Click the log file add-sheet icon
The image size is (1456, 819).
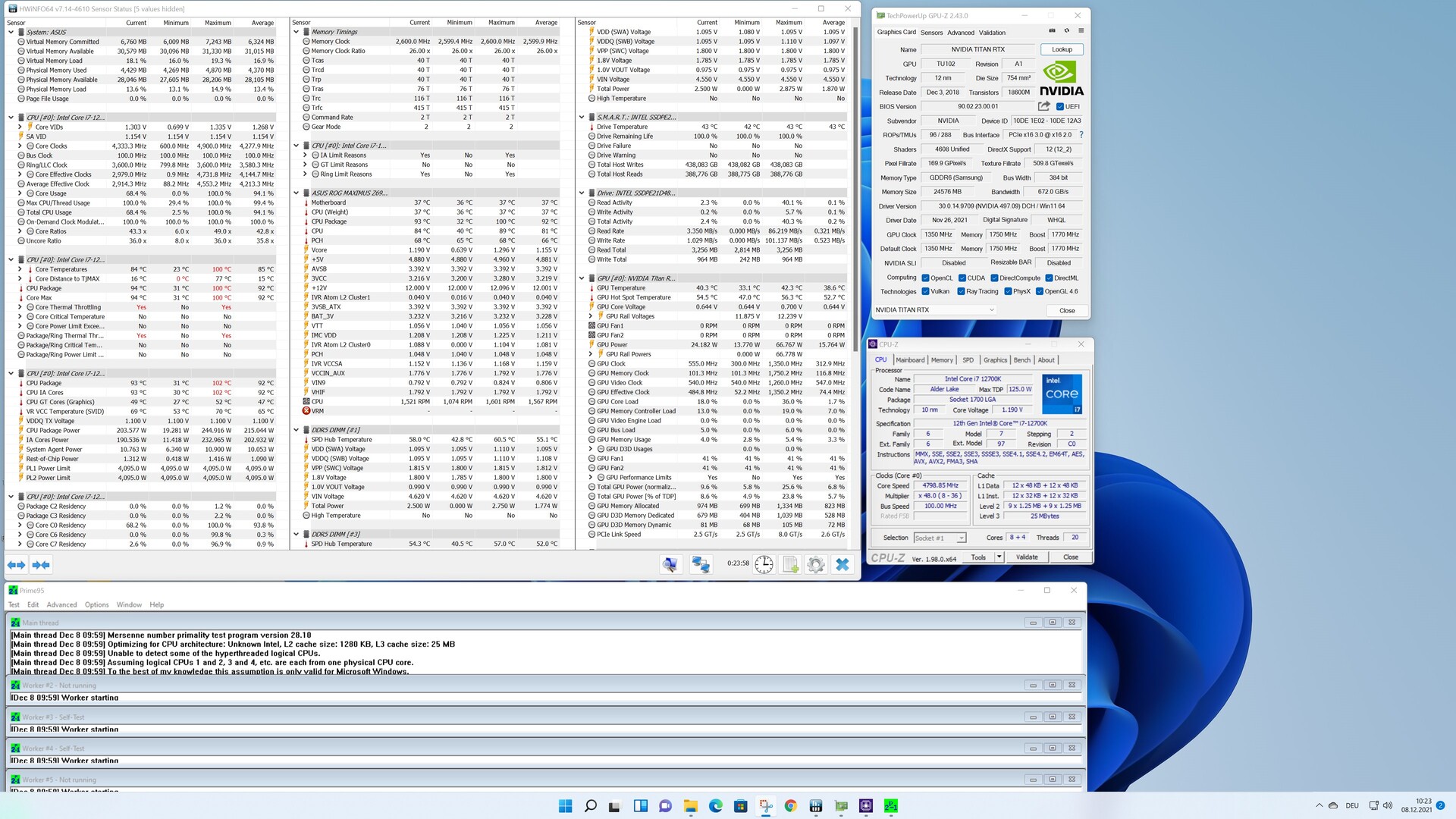[790, 565]
